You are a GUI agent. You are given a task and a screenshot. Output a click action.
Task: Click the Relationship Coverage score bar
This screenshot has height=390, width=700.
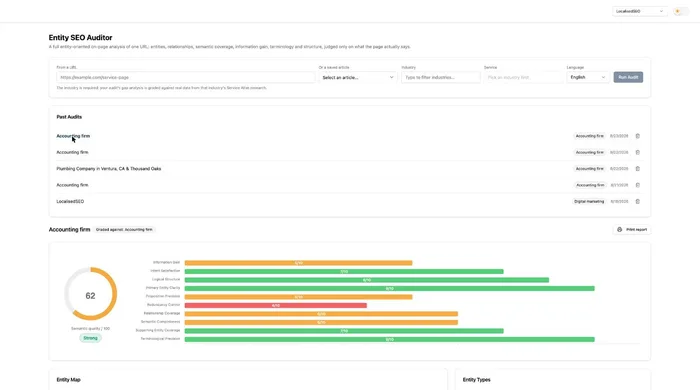coord(321,314)
